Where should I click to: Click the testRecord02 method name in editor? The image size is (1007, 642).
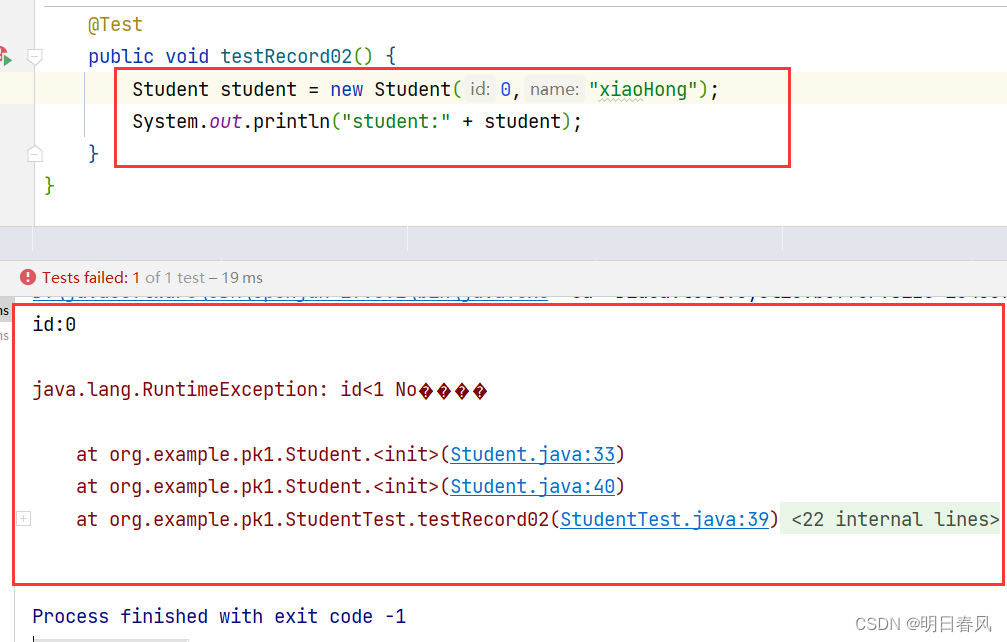(x=286, y=56)
